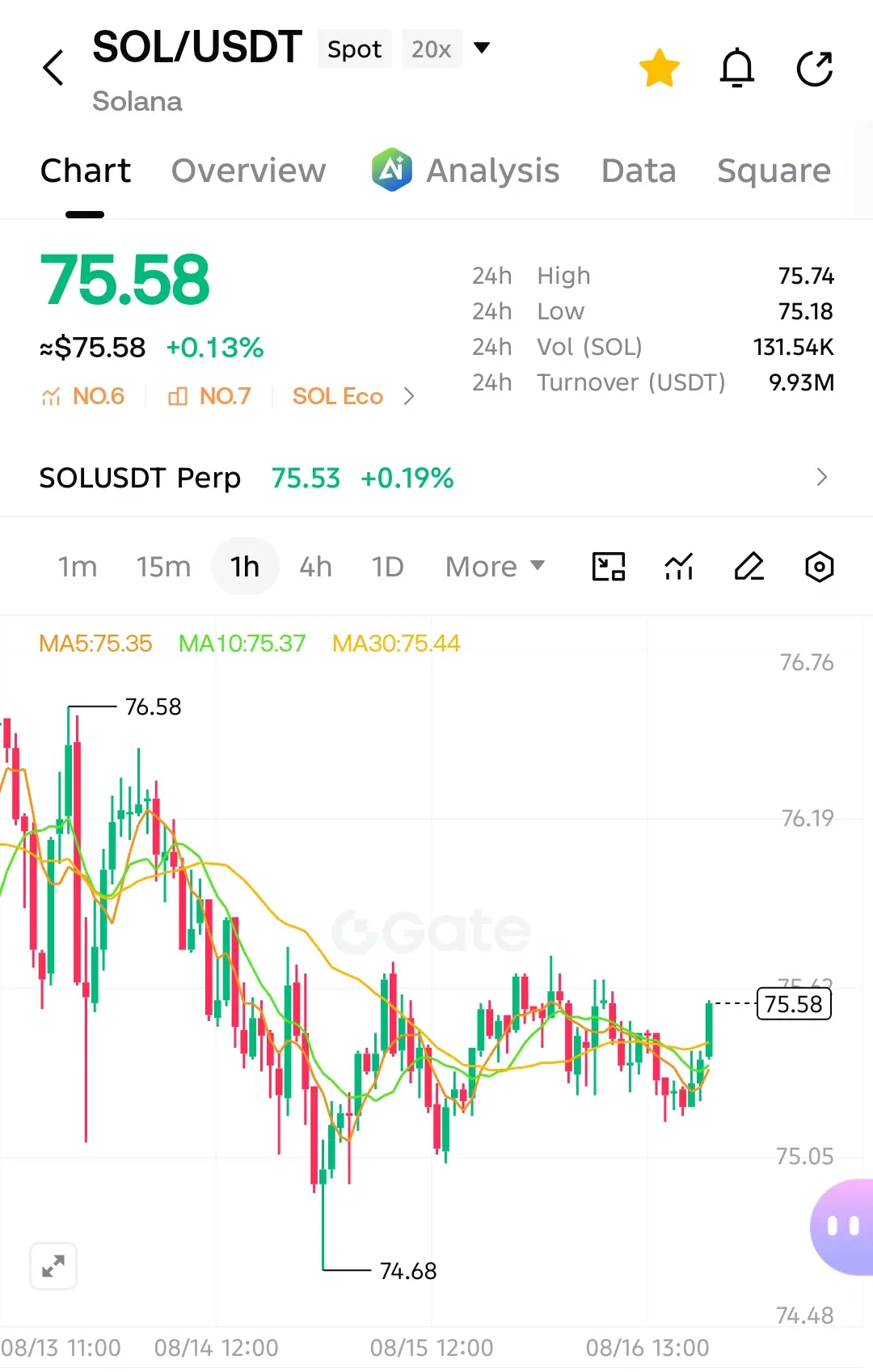
Task: Expand the trading pair dropdown arrow
Action: coord(482,48)
